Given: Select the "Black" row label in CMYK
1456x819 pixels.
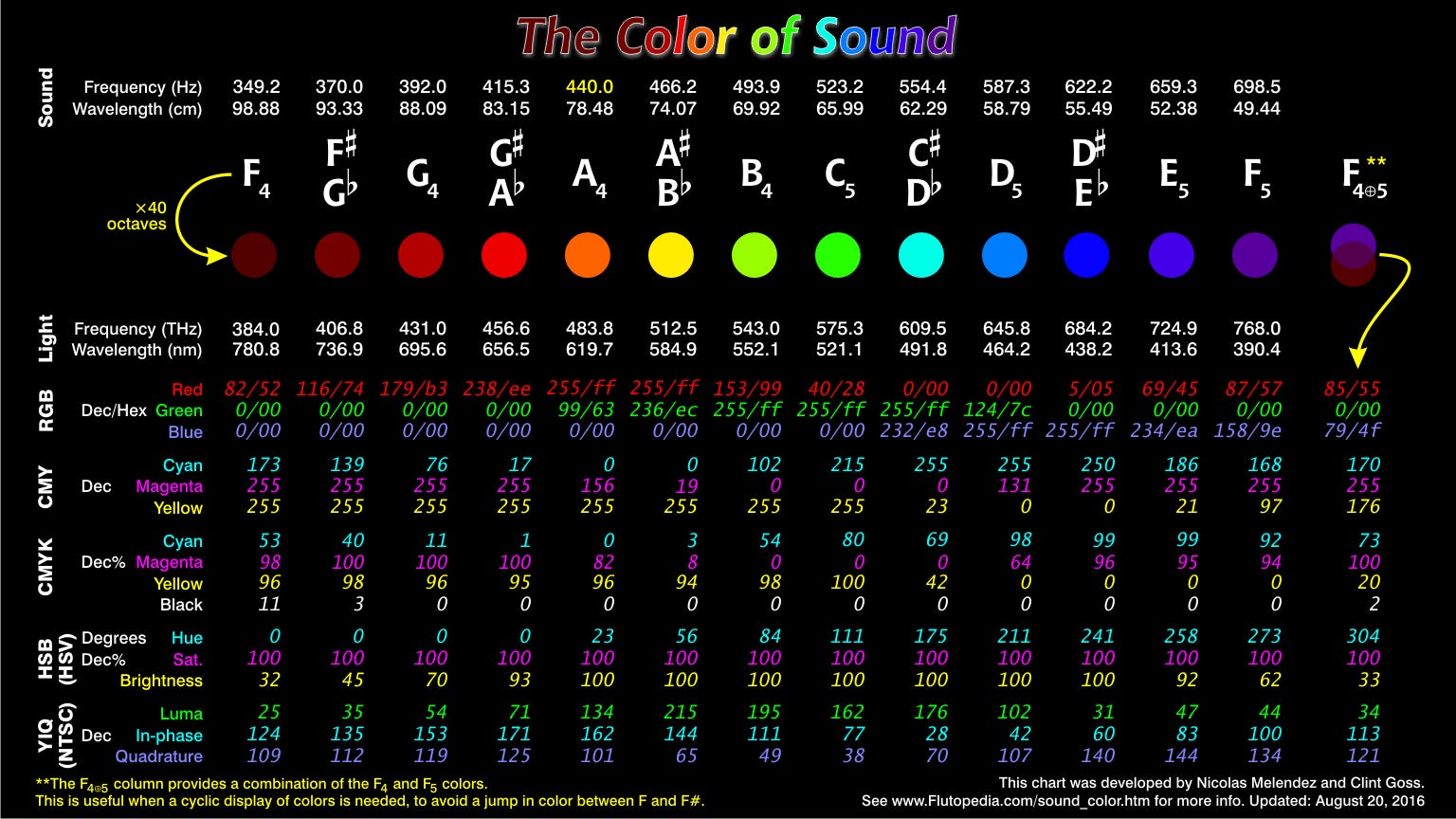Looking at the screenshot, I should (x=181, y=605).
